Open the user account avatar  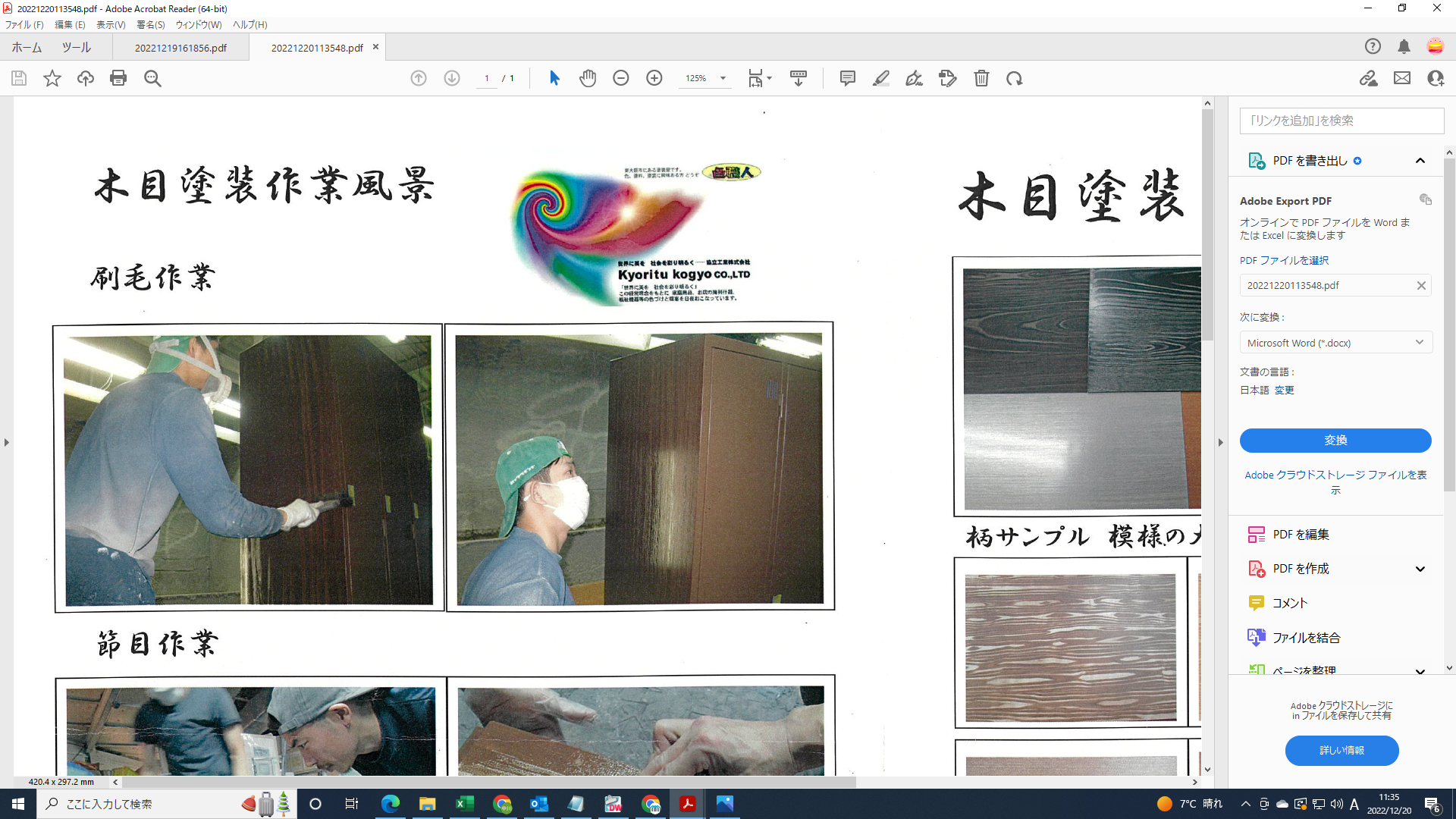pos(1436,46)
